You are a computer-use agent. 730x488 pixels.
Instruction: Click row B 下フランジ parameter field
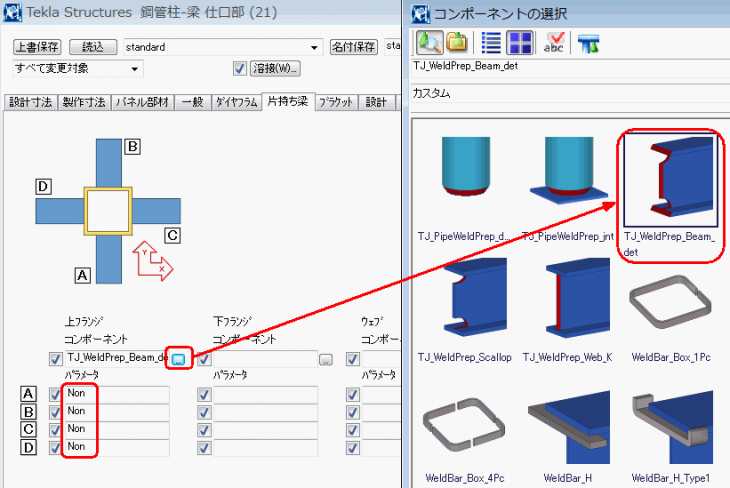click(x=265, y=412)
